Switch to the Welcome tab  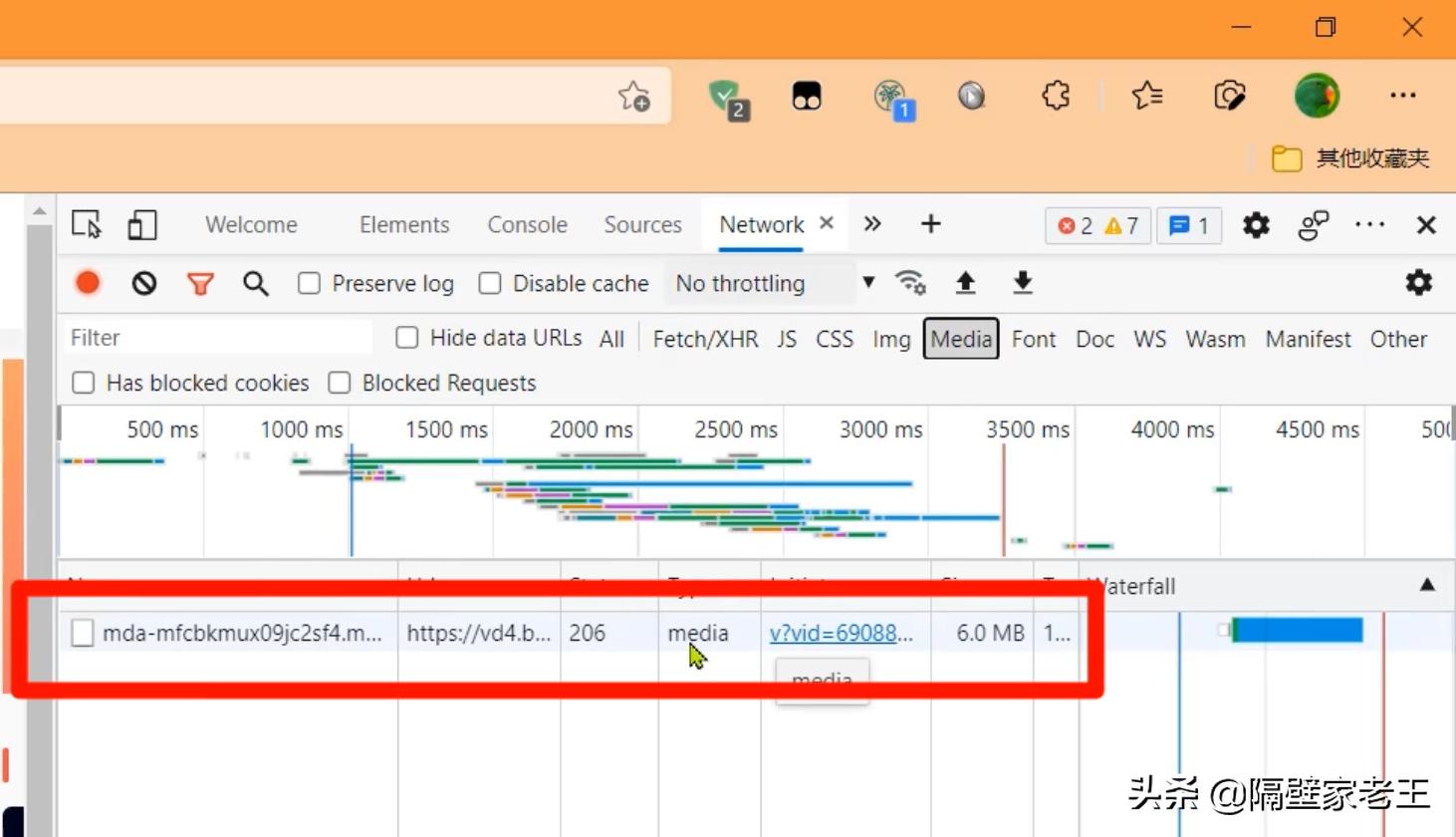(x=251, y=225)
